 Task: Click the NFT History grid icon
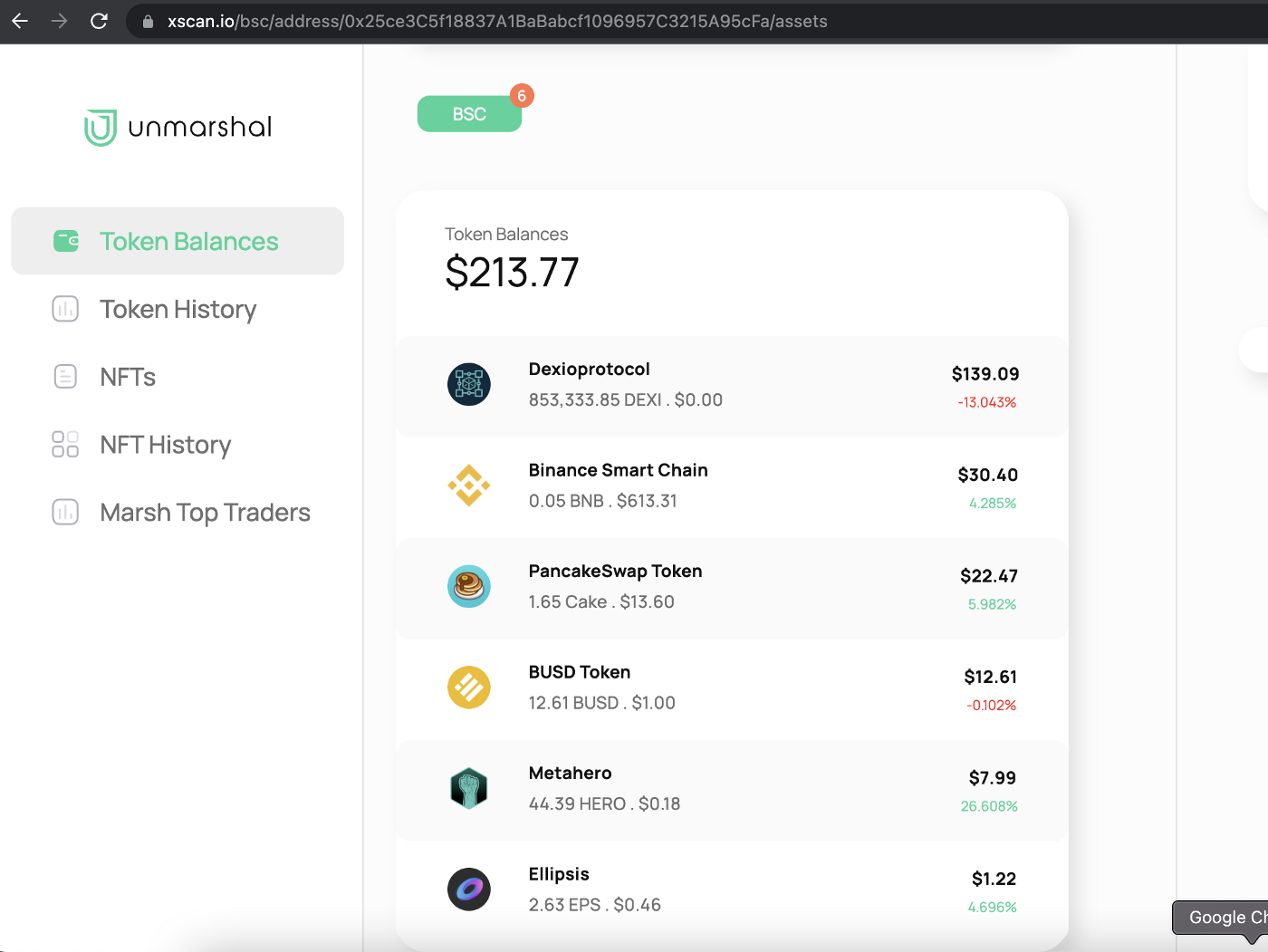(x=65, y=445)
